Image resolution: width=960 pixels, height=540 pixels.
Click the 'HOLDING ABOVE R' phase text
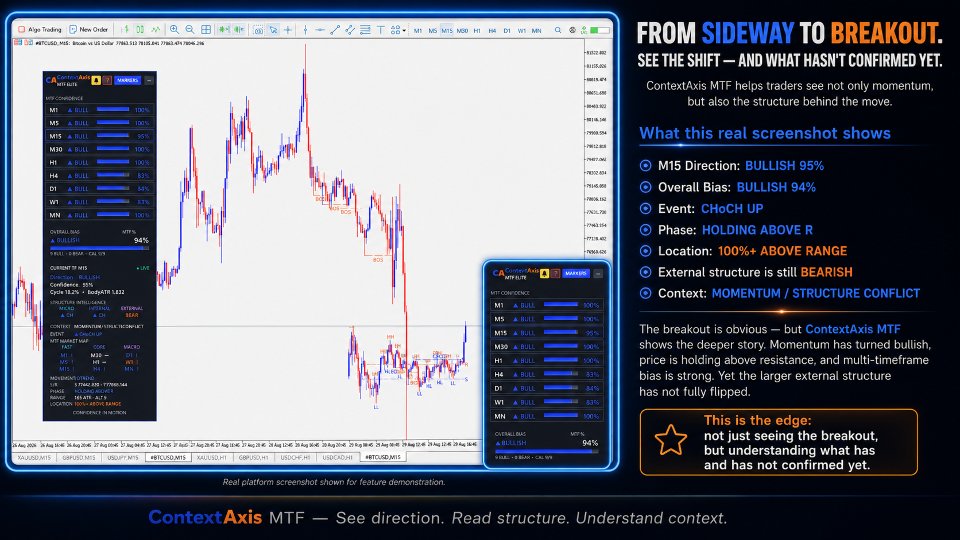[x=757, y=230]
